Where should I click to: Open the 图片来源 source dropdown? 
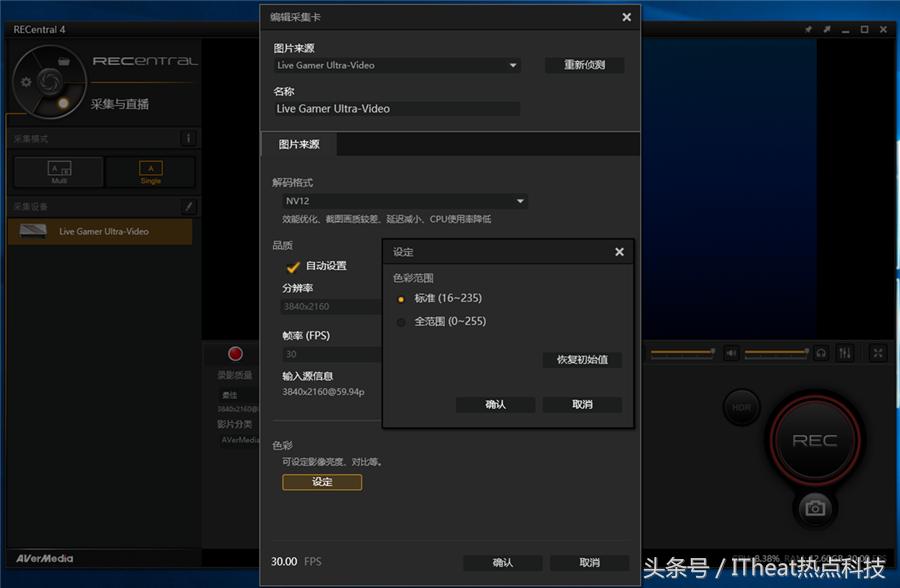pyautogui.click(x=396, y=64)
